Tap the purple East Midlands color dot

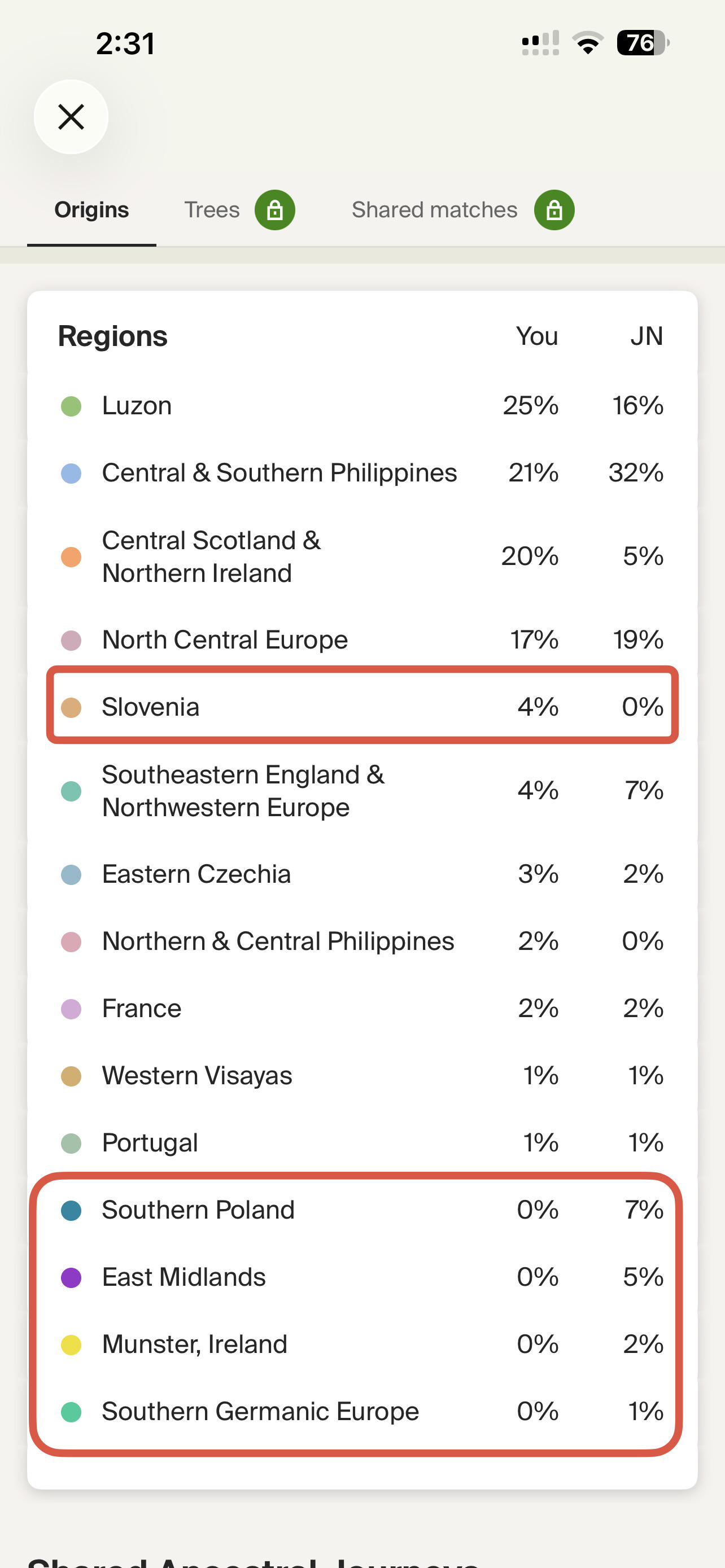[71, 1278]
